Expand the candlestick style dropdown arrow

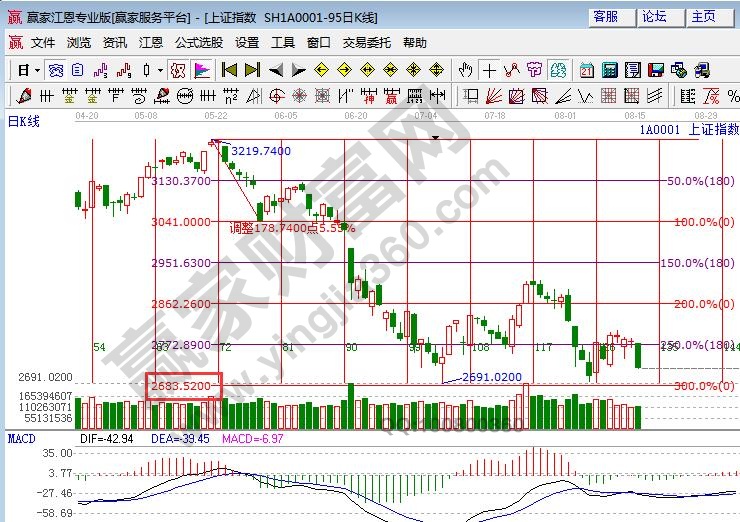161,70
